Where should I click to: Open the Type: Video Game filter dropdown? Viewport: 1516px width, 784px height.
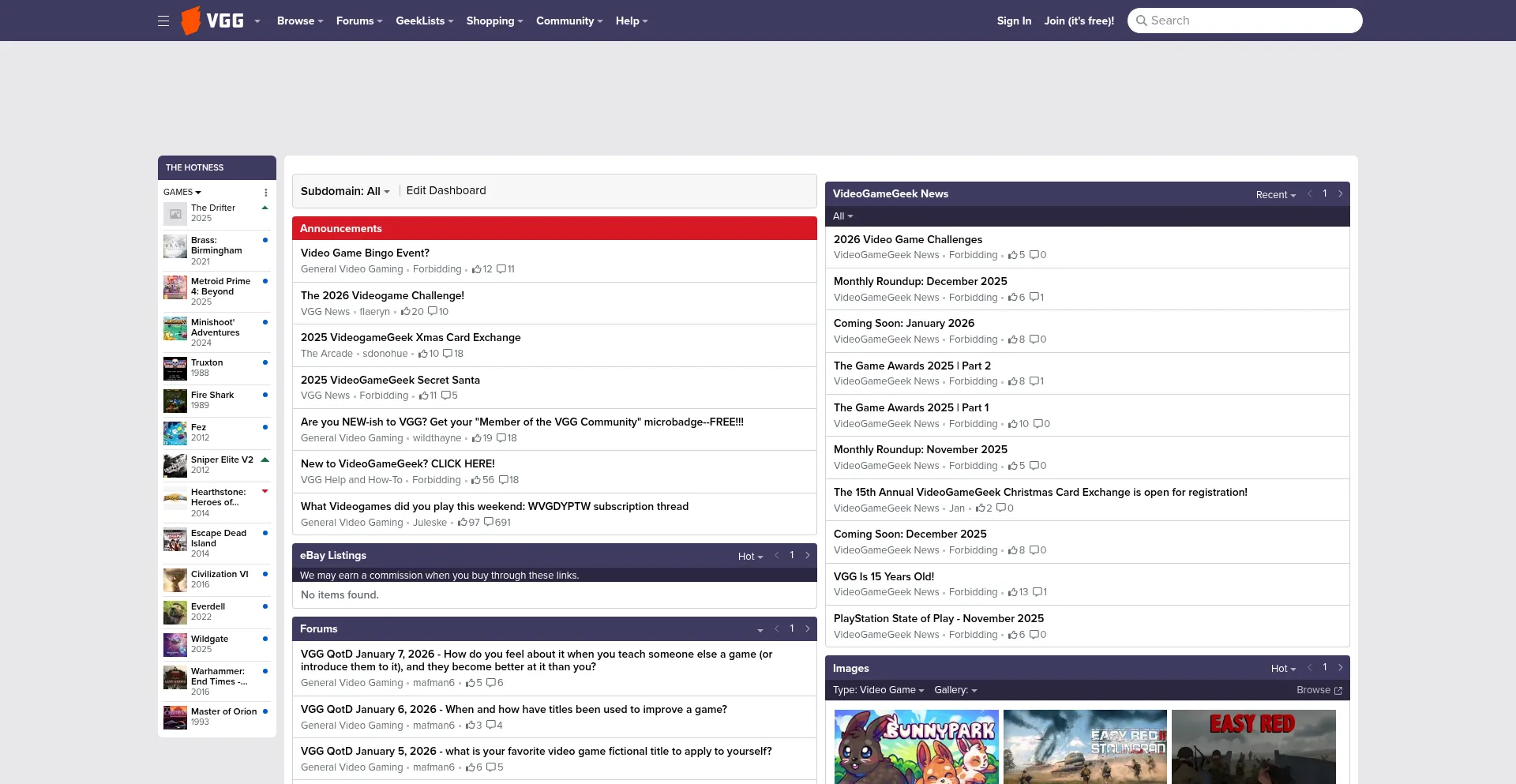[x=878, y=690]
